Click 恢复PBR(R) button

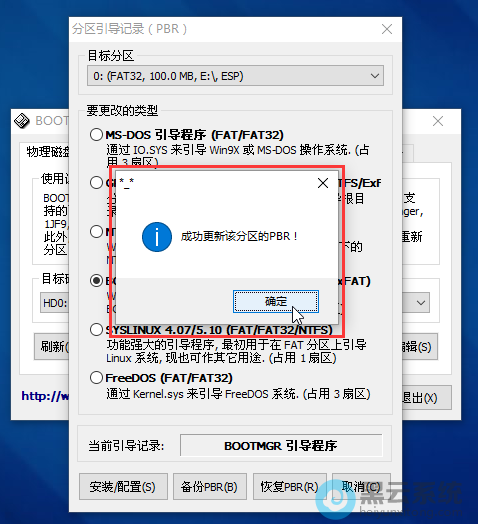click(289, 487)
